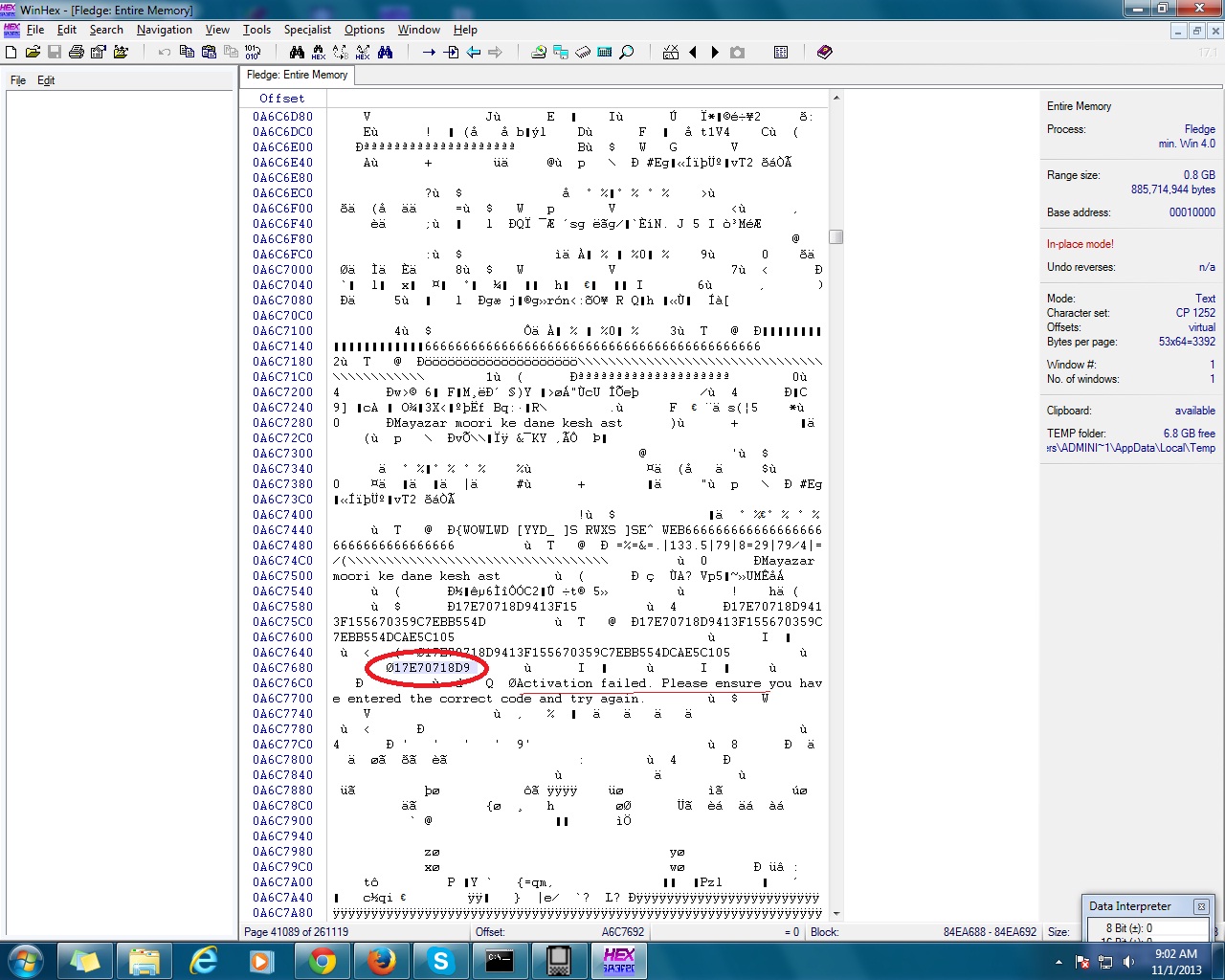1225x980 pixels.
Task: Click the Replace Text toolbar icon
Action: [341, 52]
